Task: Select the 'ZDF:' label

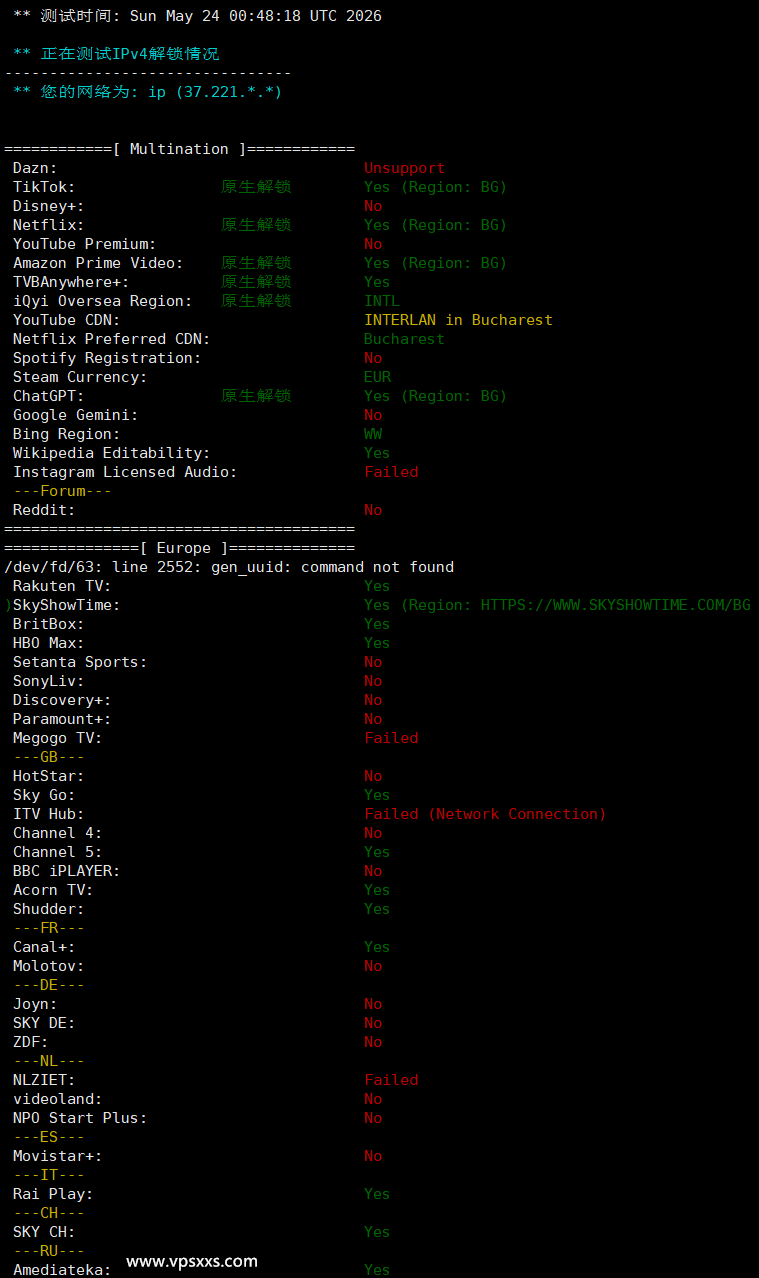Action: (31, 1042)
